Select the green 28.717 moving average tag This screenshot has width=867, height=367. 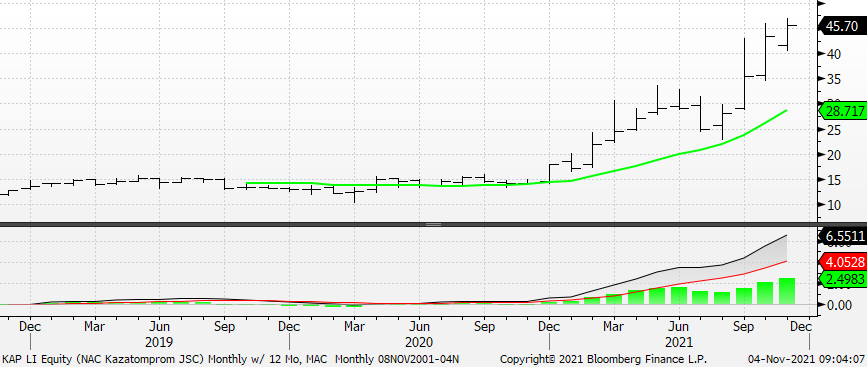tap(843, 111)
